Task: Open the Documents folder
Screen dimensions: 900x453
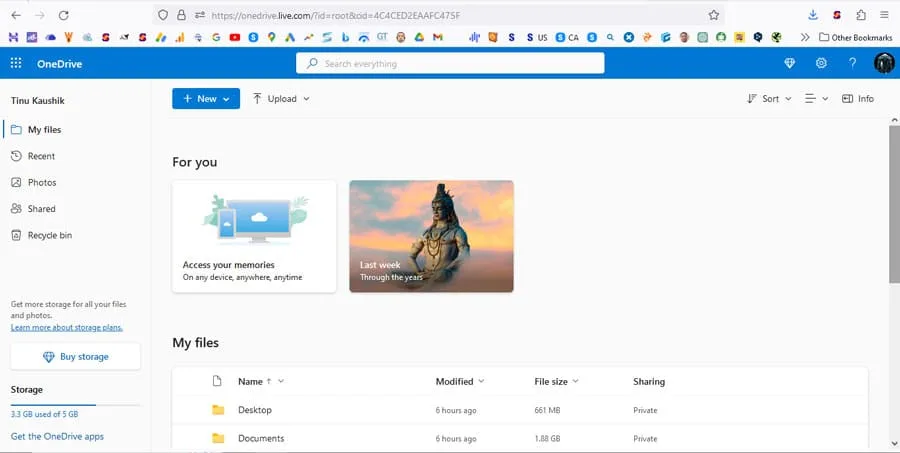Action: tap(261, 438)
